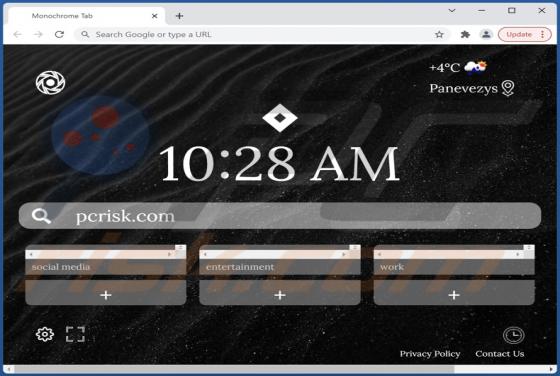Open the Privacy Policy link
This screenshot has height=376, width=560.
pos(430,354)
